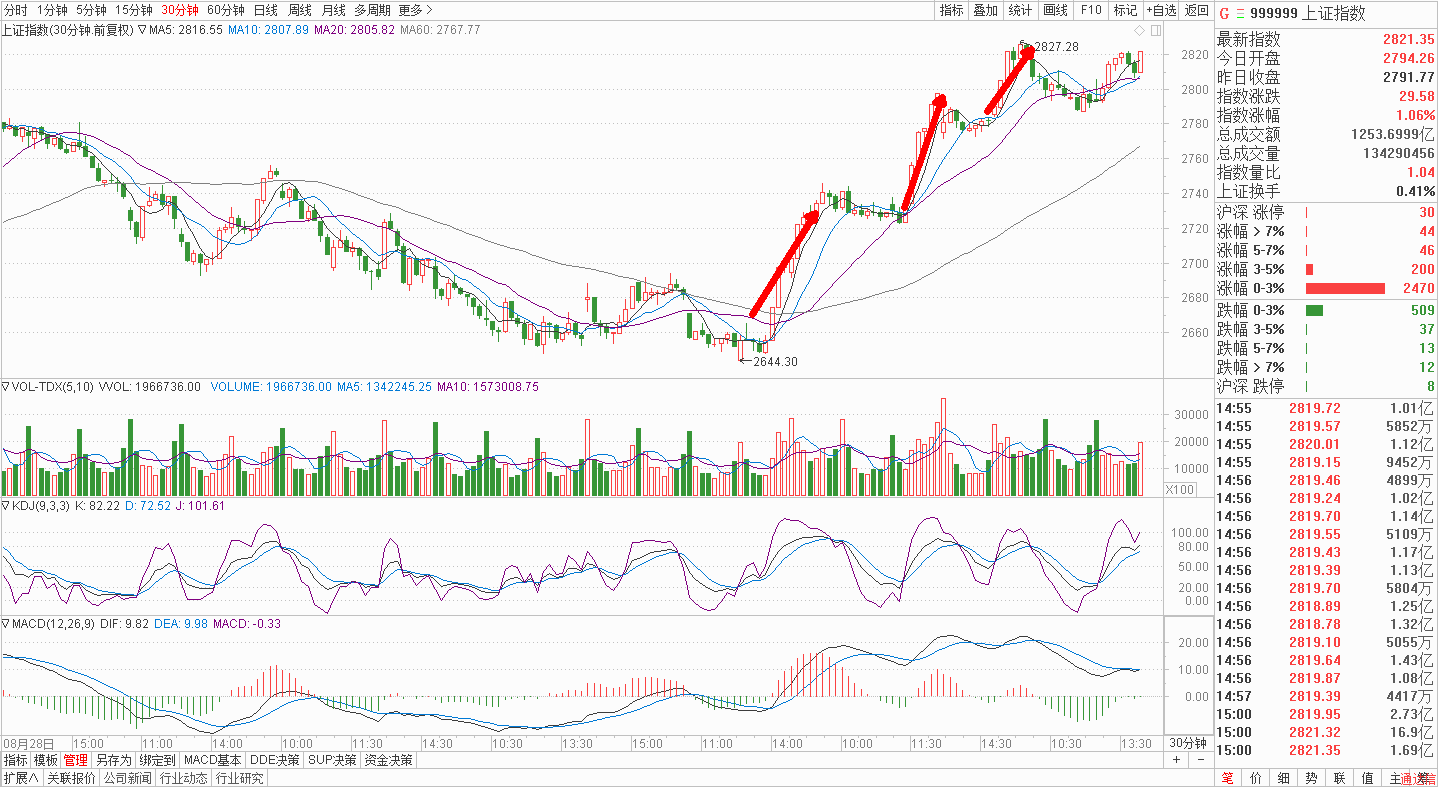The image size is (1438, 787).
Task: Open the 更多 periods dropdown
Action: (x=415, y=10)
